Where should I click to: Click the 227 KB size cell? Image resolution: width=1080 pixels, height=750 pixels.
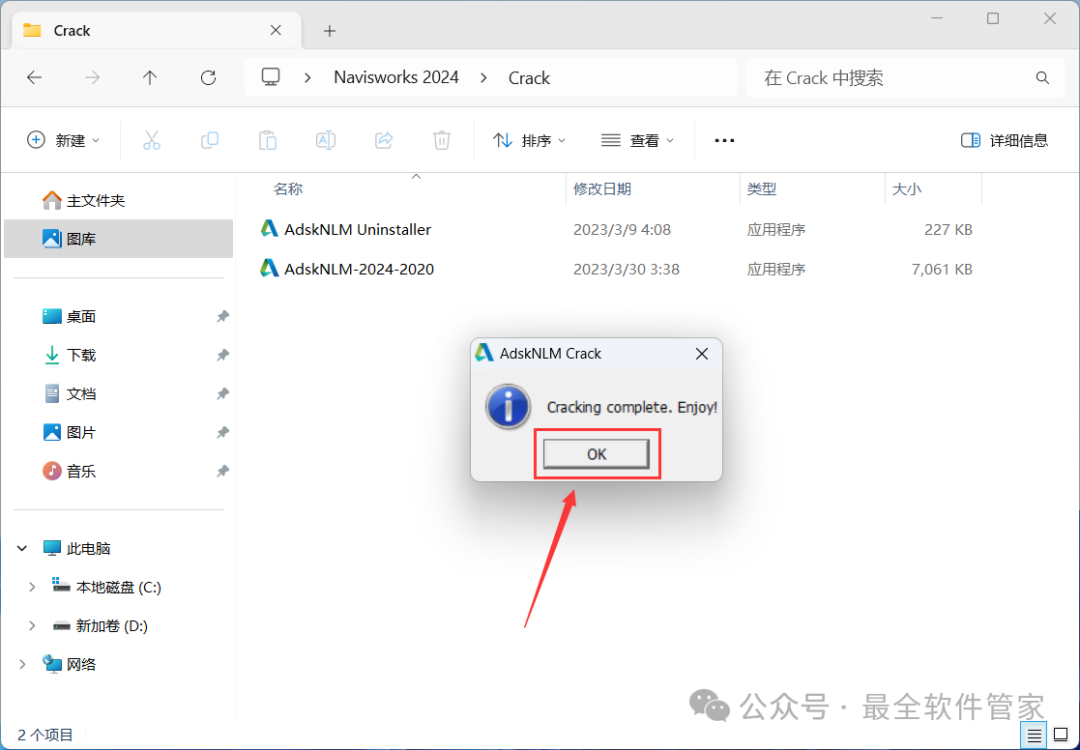click(948, 229)
